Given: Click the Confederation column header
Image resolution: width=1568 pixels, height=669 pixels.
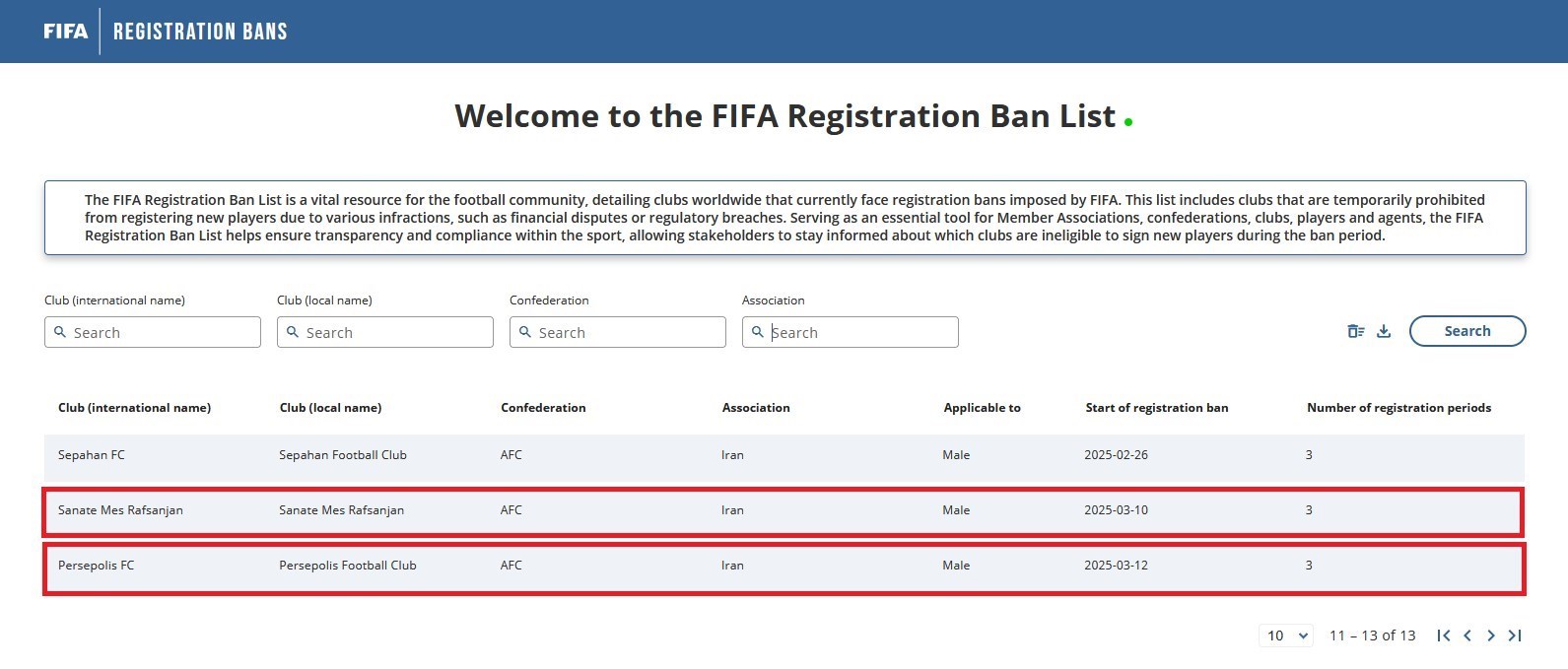Looking at the screenshot, I should coord(543,408).
